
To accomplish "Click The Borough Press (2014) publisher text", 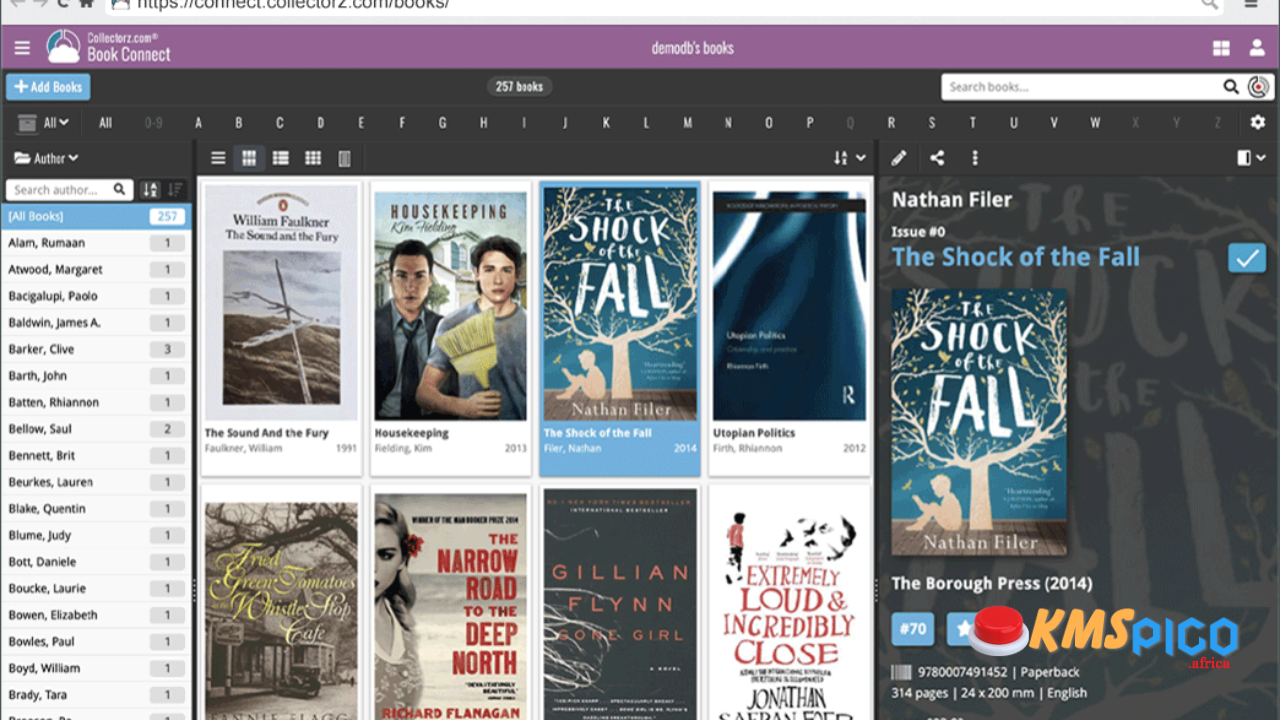I will click(x=992, y=583).
